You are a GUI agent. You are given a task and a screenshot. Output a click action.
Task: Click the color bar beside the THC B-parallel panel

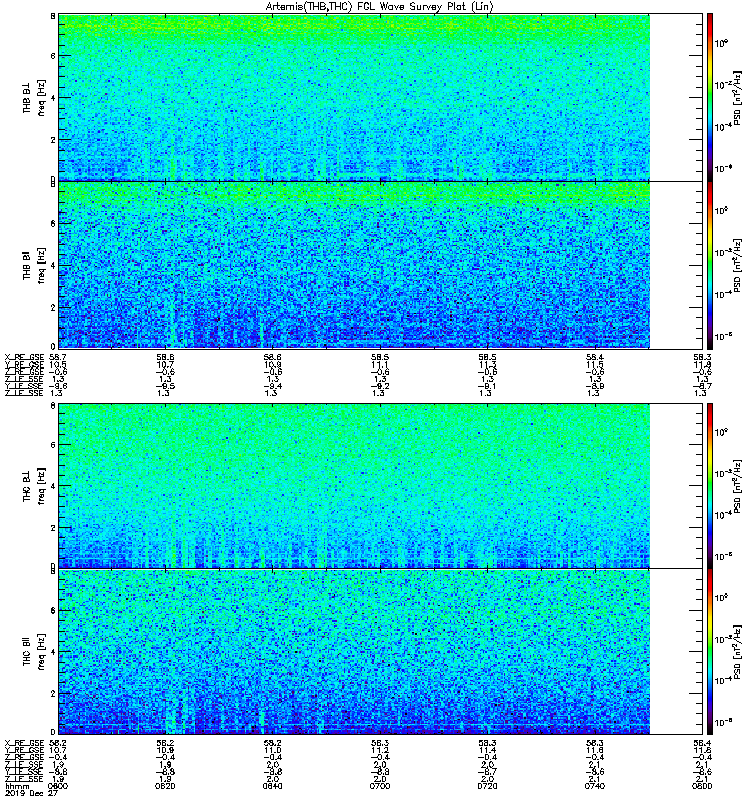click(710, 652)
